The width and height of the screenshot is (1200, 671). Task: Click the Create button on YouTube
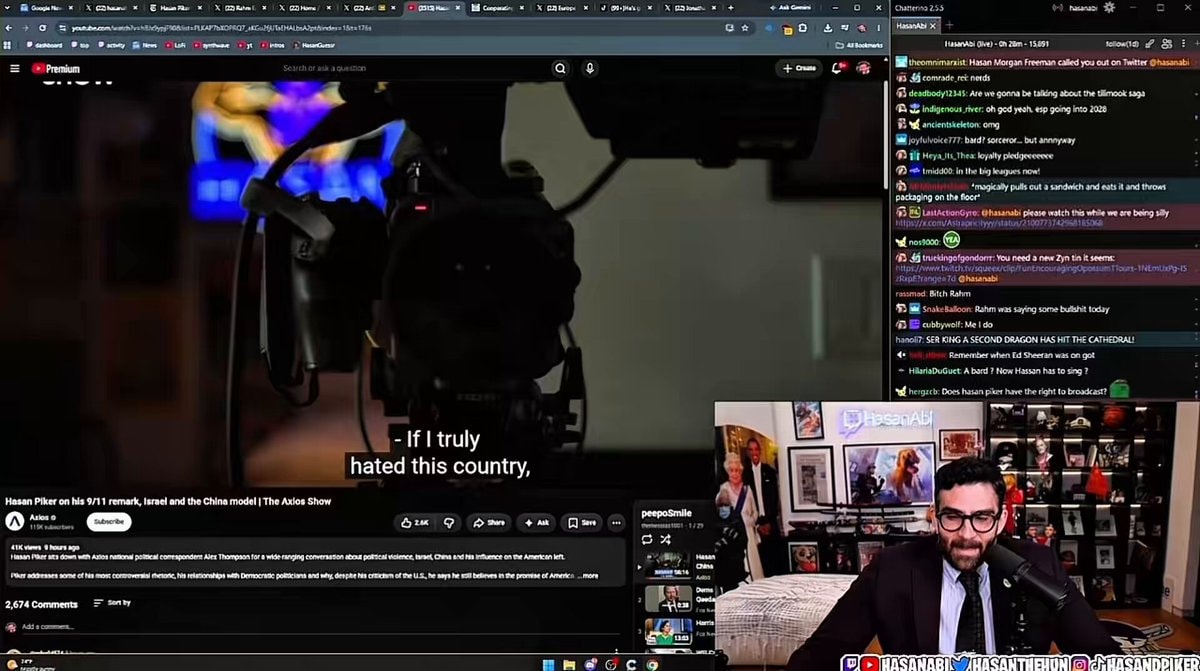pyautogui.click(x=799, y=68)
